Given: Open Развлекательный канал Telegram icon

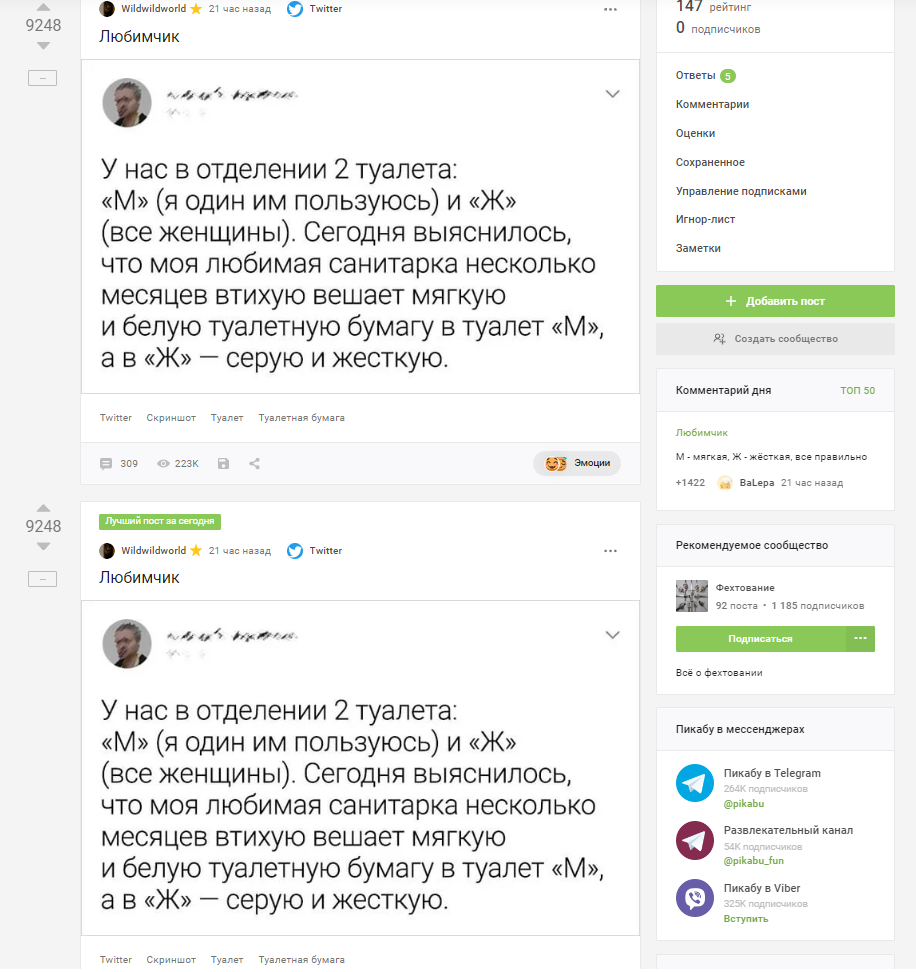Looking at the screenshot, I should point(695,840).
